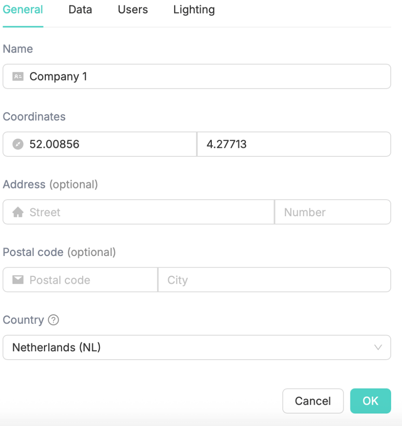Switch to the Users tab
Image resolution: width=402 pixels, height=426 pixels.
pos(133,10)
